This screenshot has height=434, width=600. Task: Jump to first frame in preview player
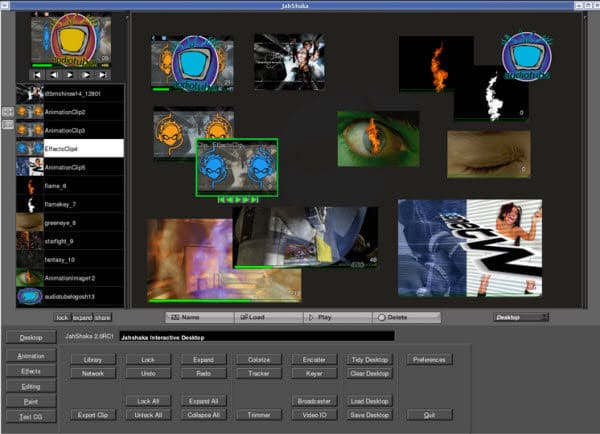coord(37,75)
